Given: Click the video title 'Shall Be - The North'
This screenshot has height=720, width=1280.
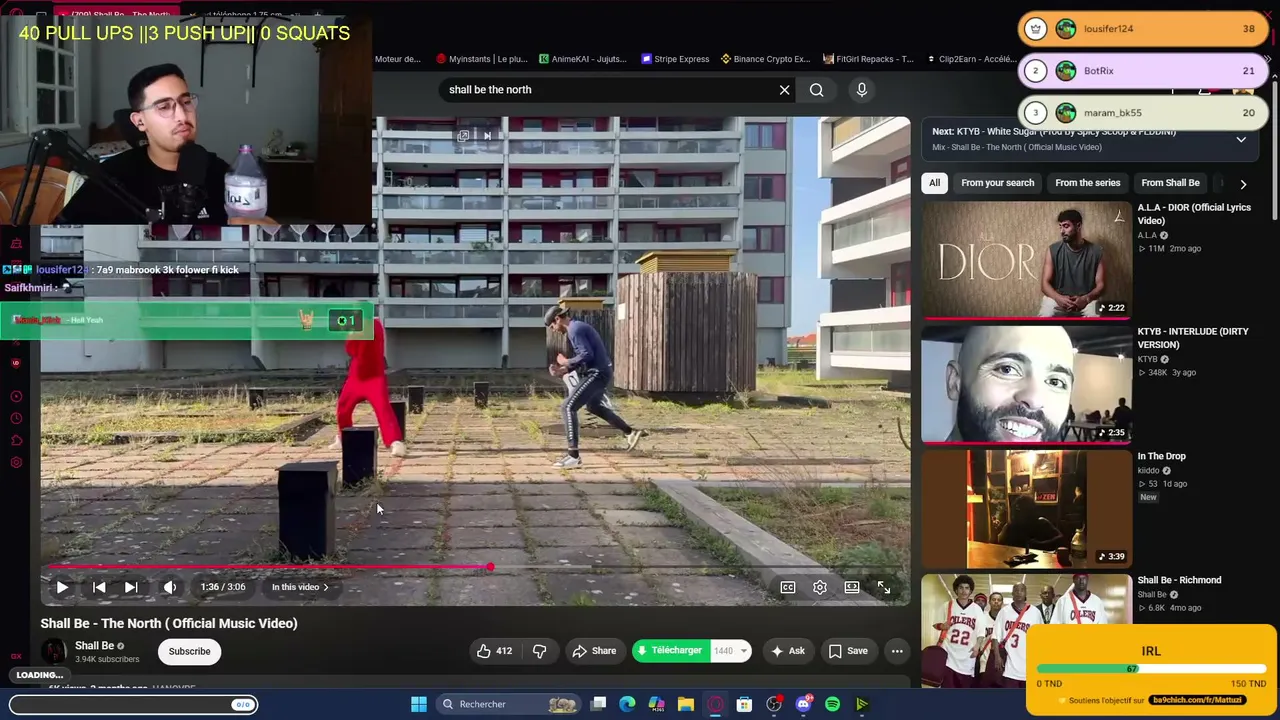Looking at the screenshot, I should pos(169,623).
